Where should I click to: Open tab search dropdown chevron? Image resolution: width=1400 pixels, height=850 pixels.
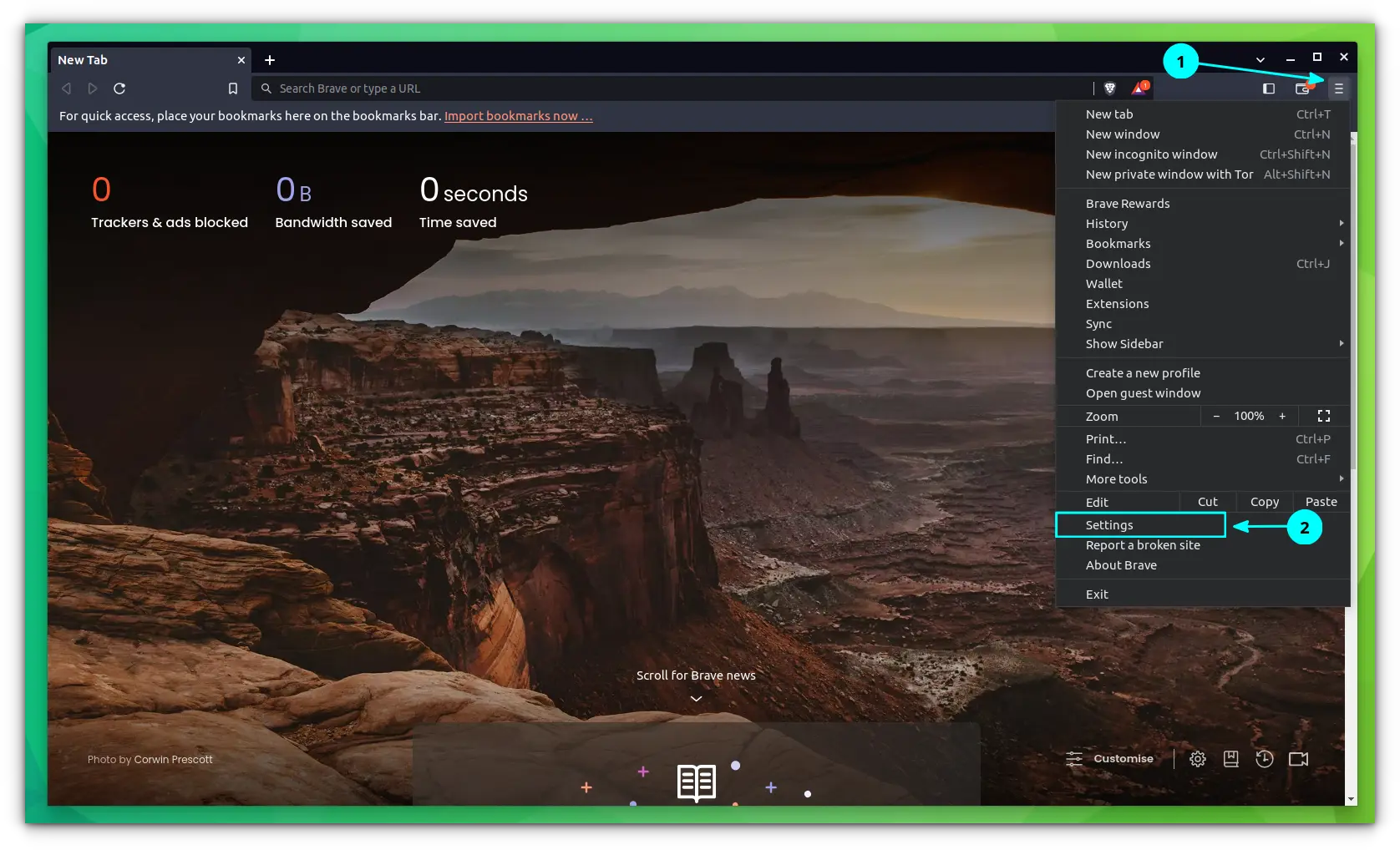1261,60
